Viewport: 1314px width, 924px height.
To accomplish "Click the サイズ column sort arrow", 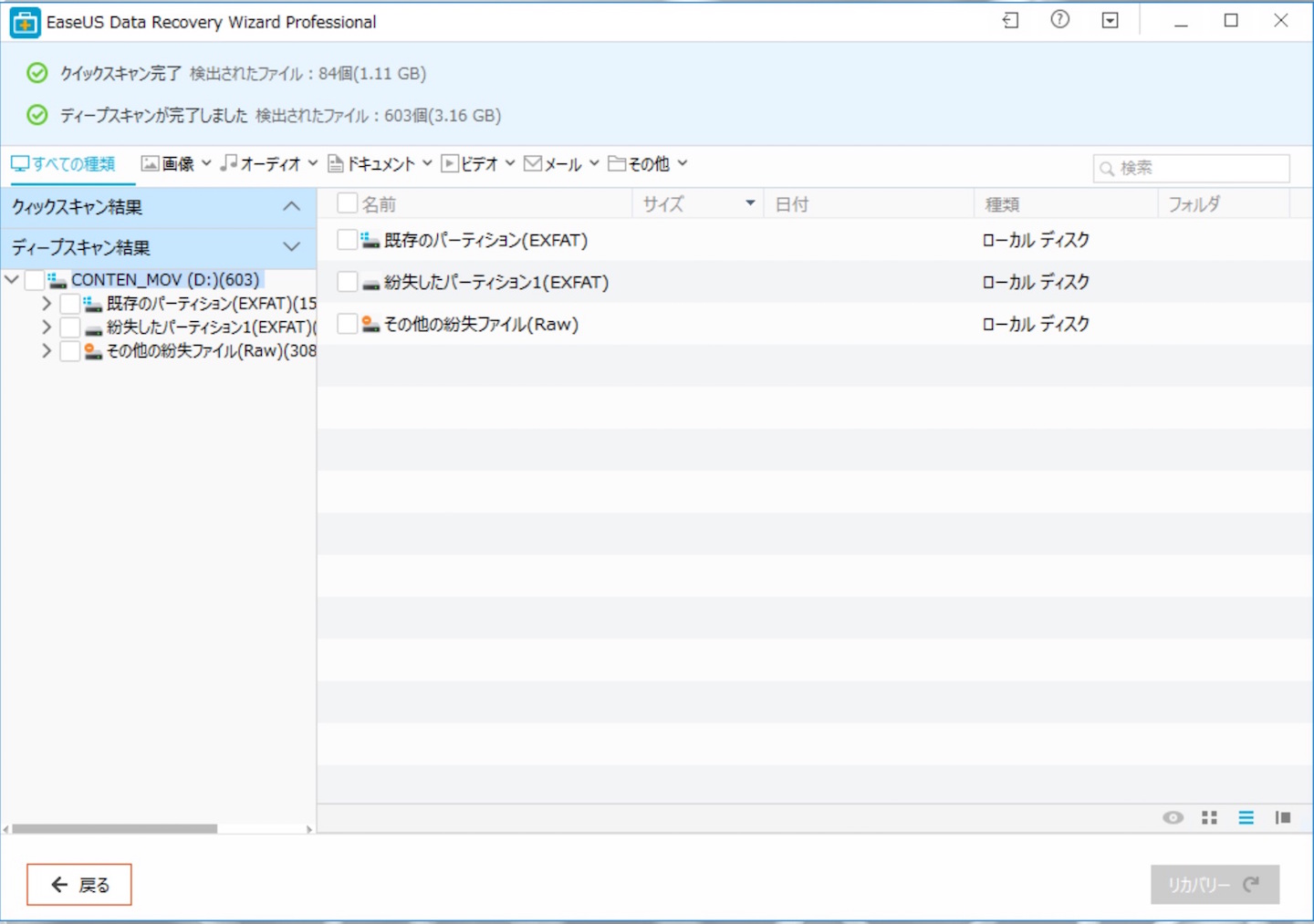I will point(750,203).
